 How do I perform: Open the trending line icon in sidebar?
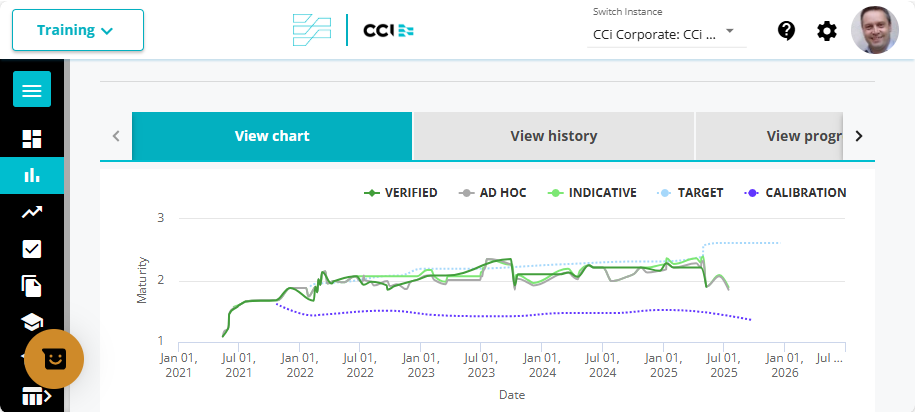[32, 212]
